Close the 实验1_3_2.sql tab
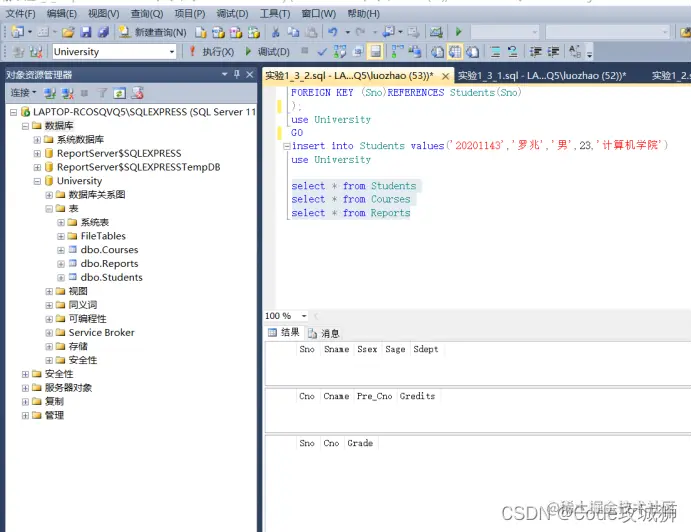Image resolution: width=692 pixels, height=532 pixels. point(446,76)
